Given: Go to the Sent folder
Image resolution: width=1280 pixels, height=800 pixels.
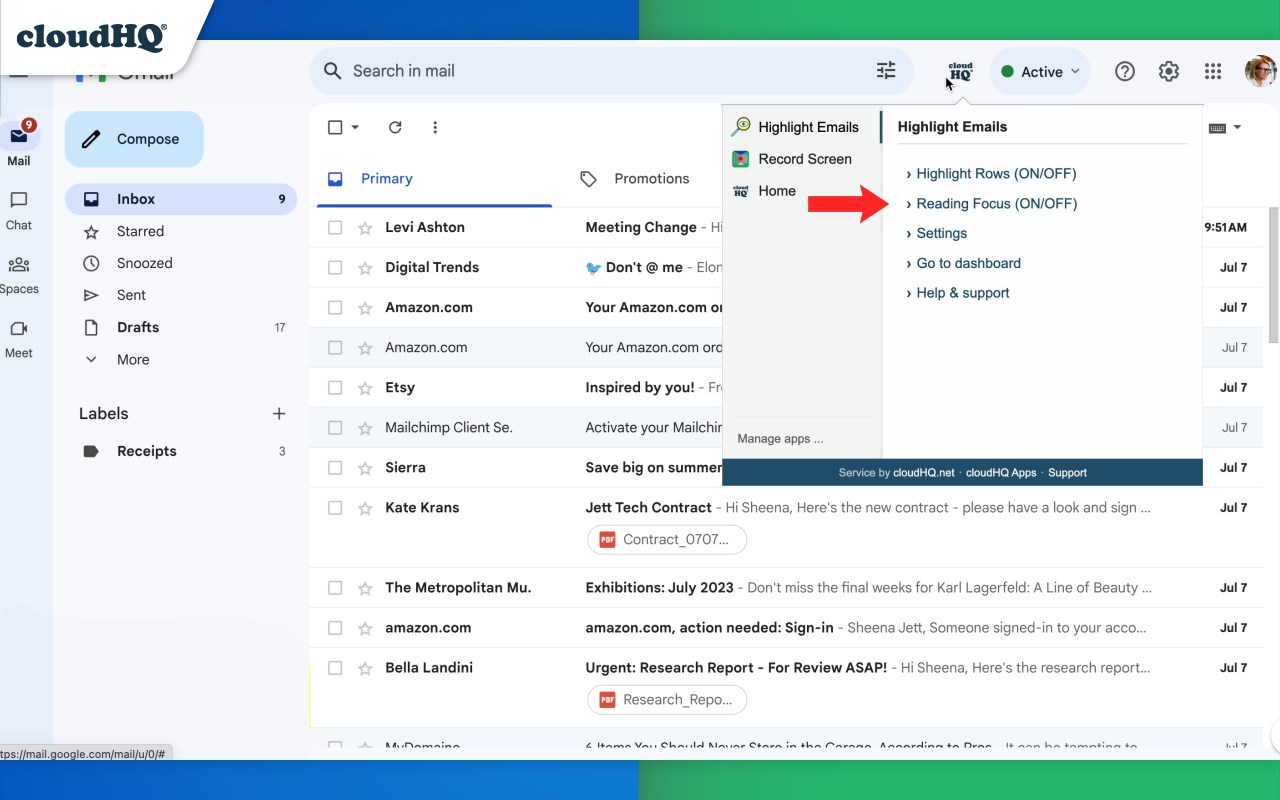Looking at the screenshot, I should point(181,295).
